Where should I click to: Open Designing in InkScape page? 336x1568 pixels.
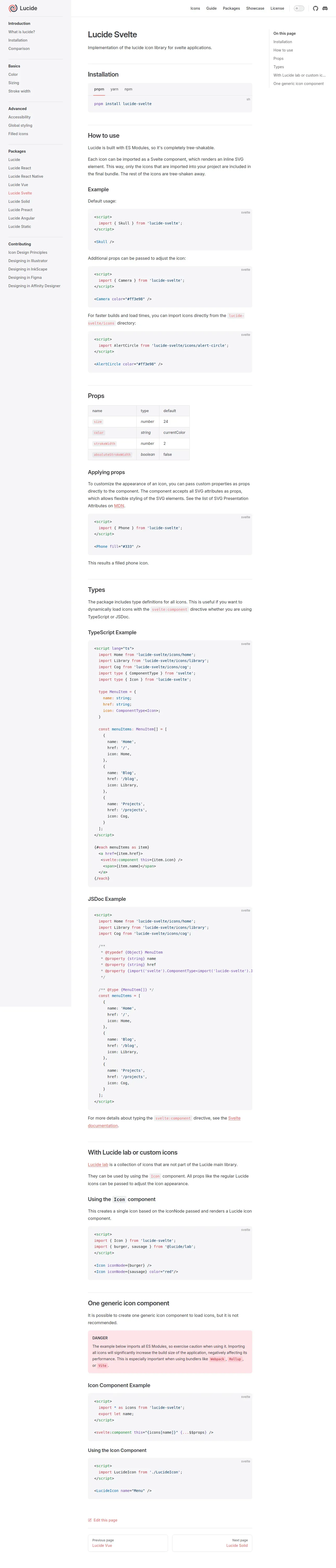[27, 269]
